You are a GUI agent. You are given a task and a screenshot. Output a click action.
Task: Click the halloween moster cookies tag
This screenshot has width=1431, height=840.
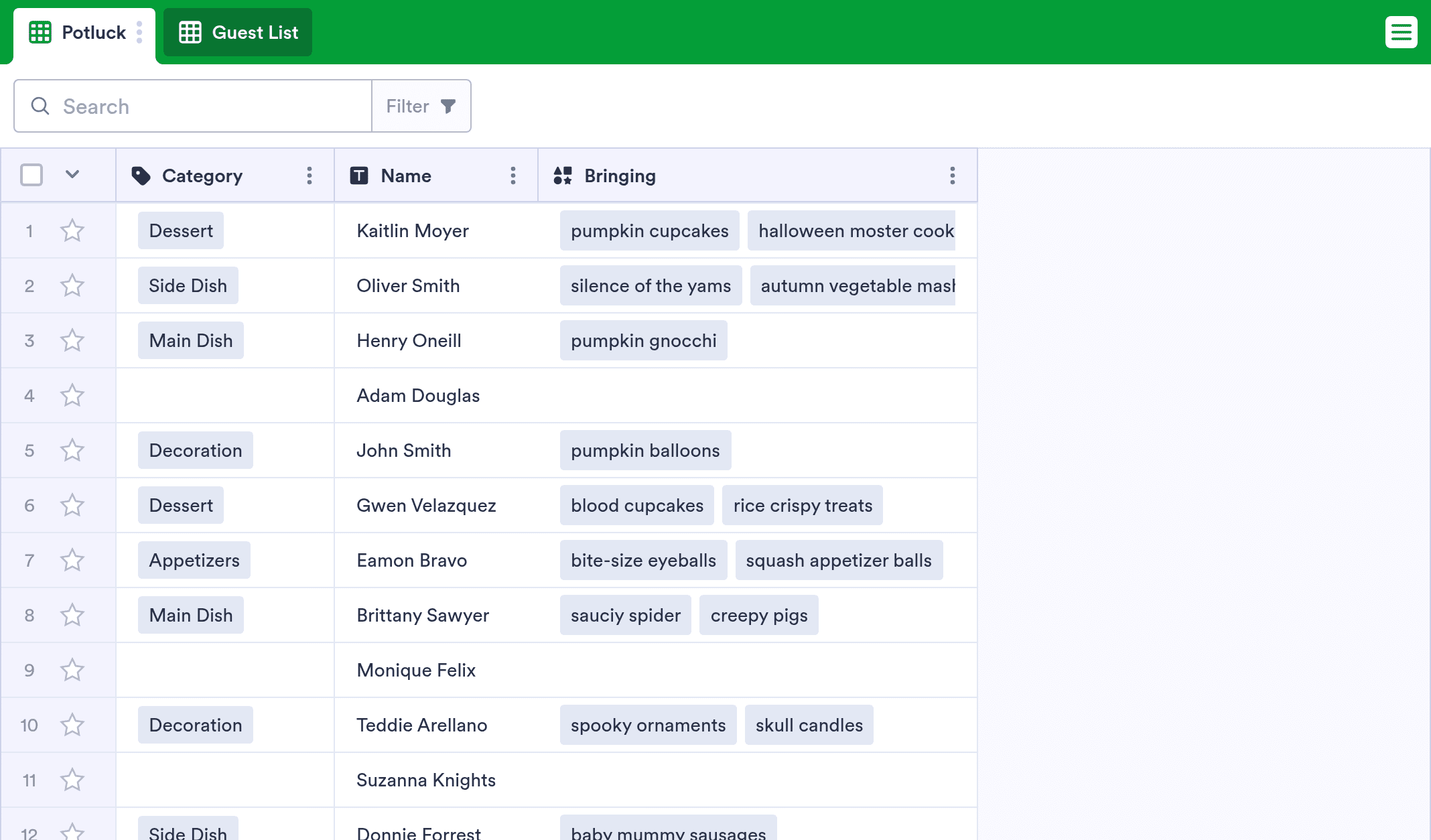click(x=851, y=230)
